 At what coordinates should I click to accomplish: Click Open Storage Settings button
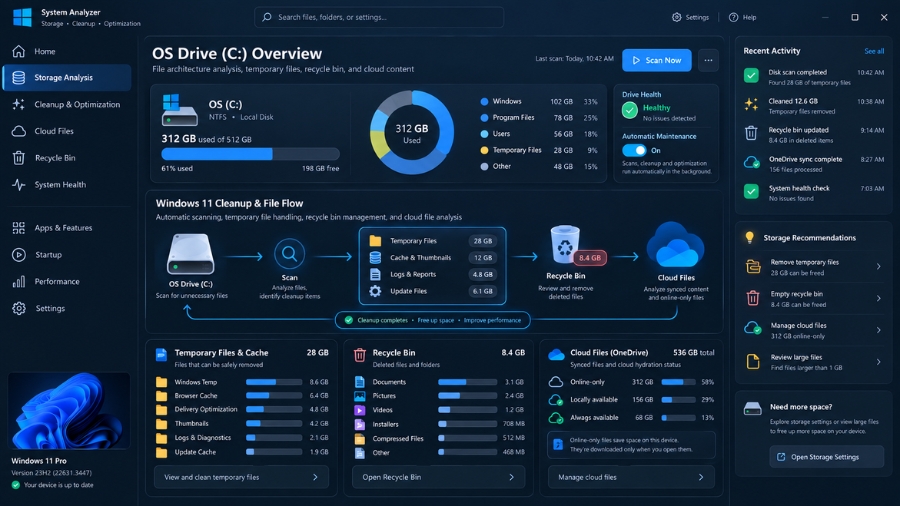point(827,457)
